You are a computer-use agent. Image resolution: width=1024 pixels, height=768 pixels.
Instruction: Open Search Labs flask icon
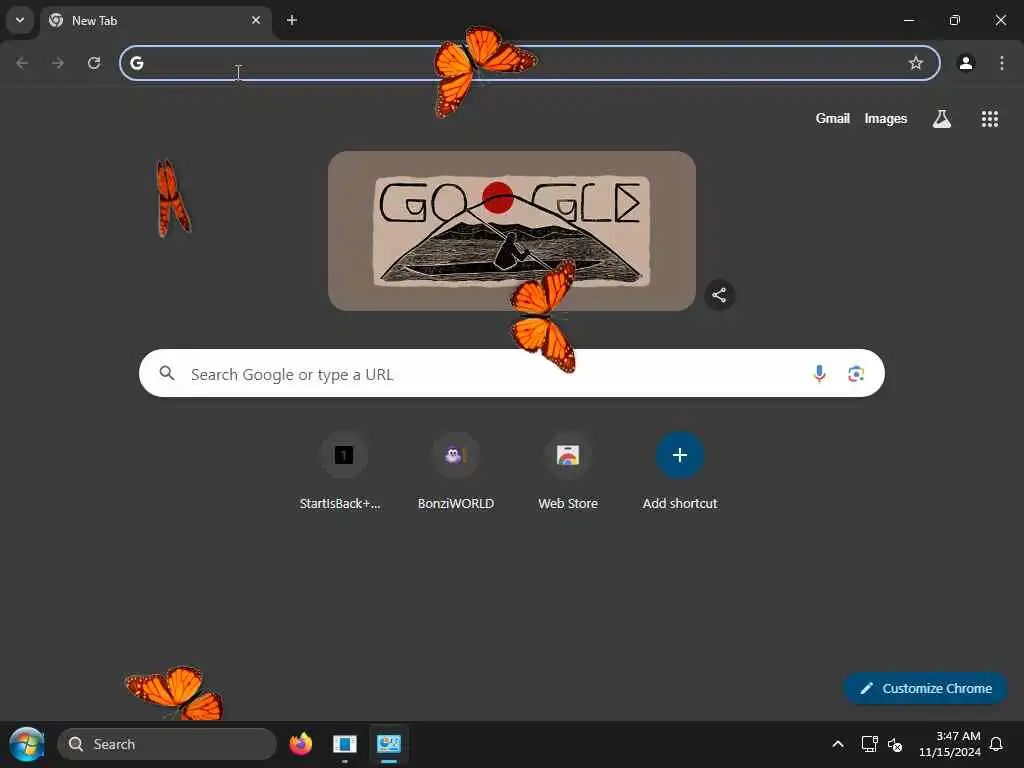point(942,119)
